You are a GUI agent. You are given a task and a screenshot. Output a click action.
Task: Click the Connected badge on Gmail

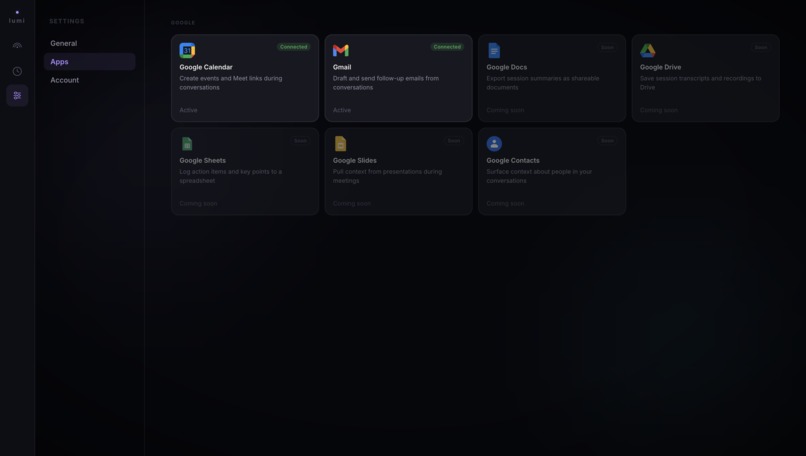pos(447,47)
